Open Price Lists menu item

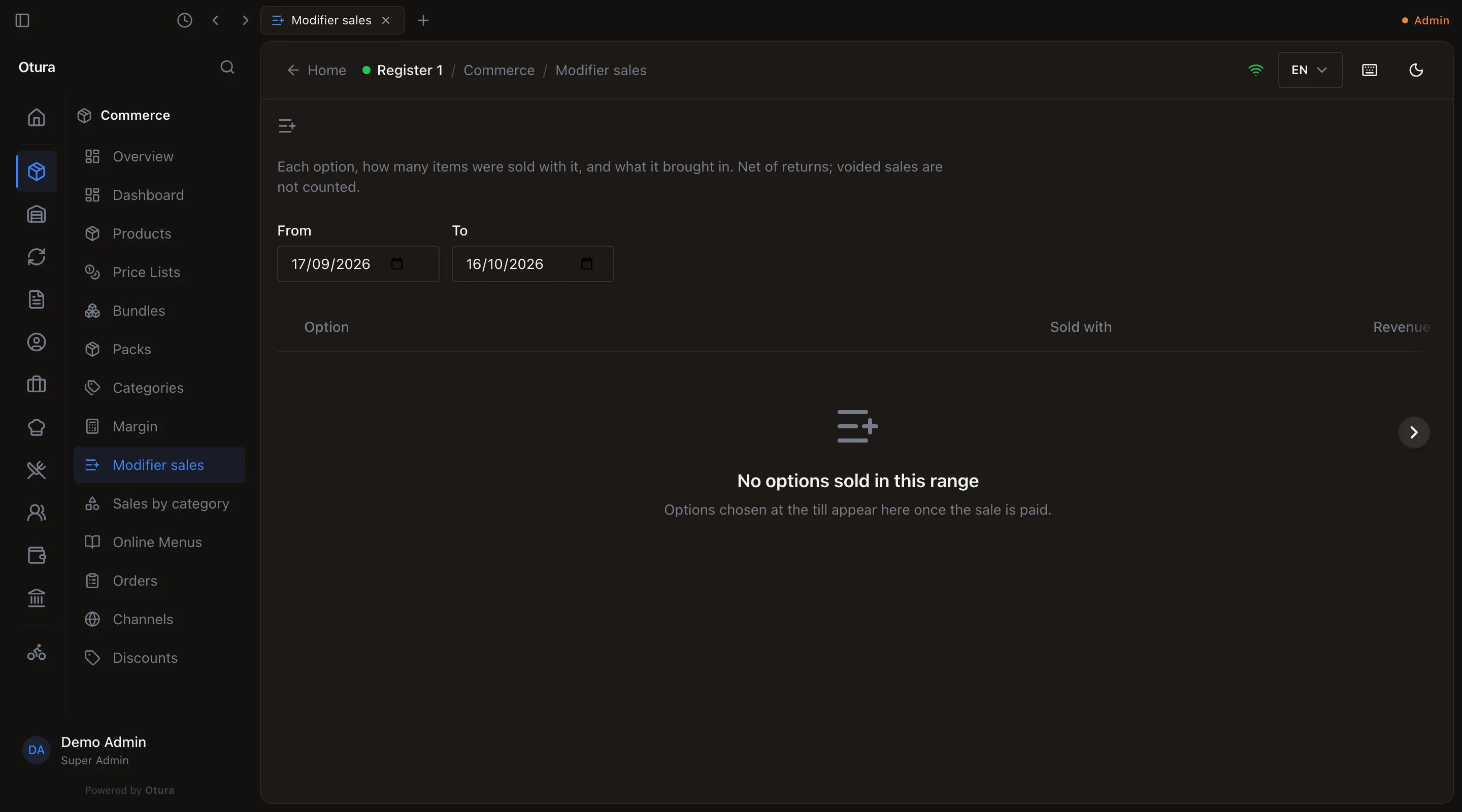click(159, 272)
